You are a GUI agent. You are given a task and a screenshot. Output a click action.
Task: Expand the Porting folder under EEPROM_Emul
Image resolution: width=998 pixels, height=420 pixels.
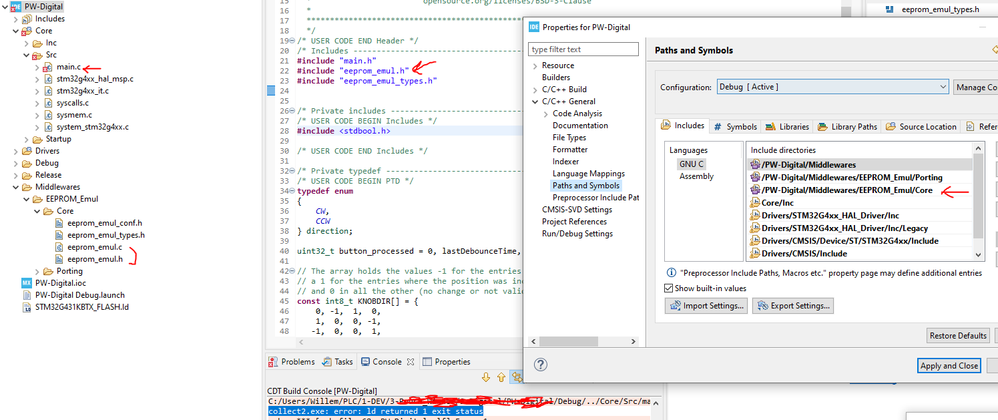(x=36, y=271)
